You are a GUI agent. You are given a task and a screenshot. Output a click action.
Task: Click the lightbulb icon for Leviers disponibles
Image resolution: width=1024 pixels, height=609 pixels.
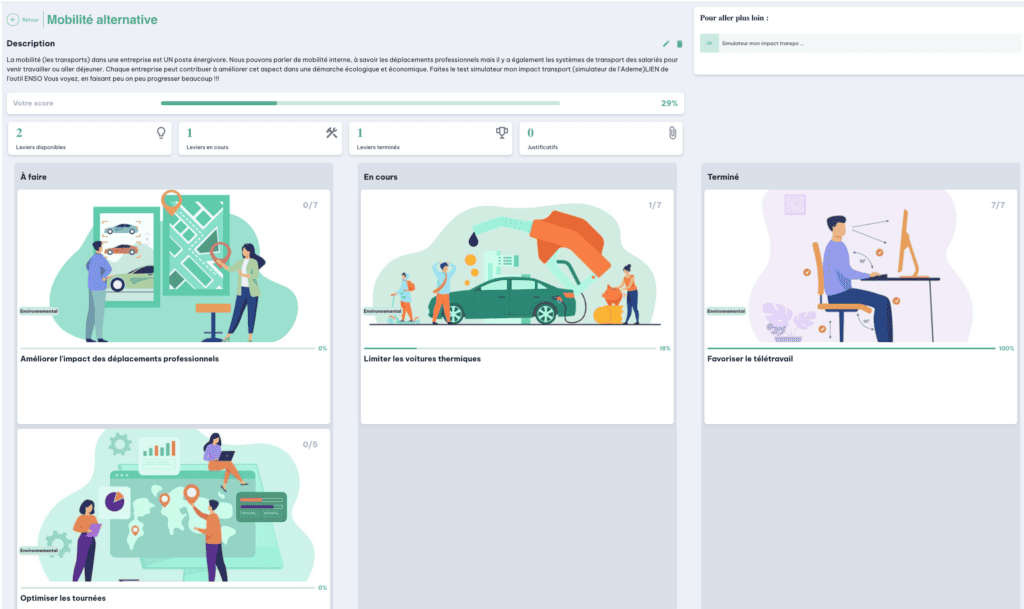coord(161,133)
